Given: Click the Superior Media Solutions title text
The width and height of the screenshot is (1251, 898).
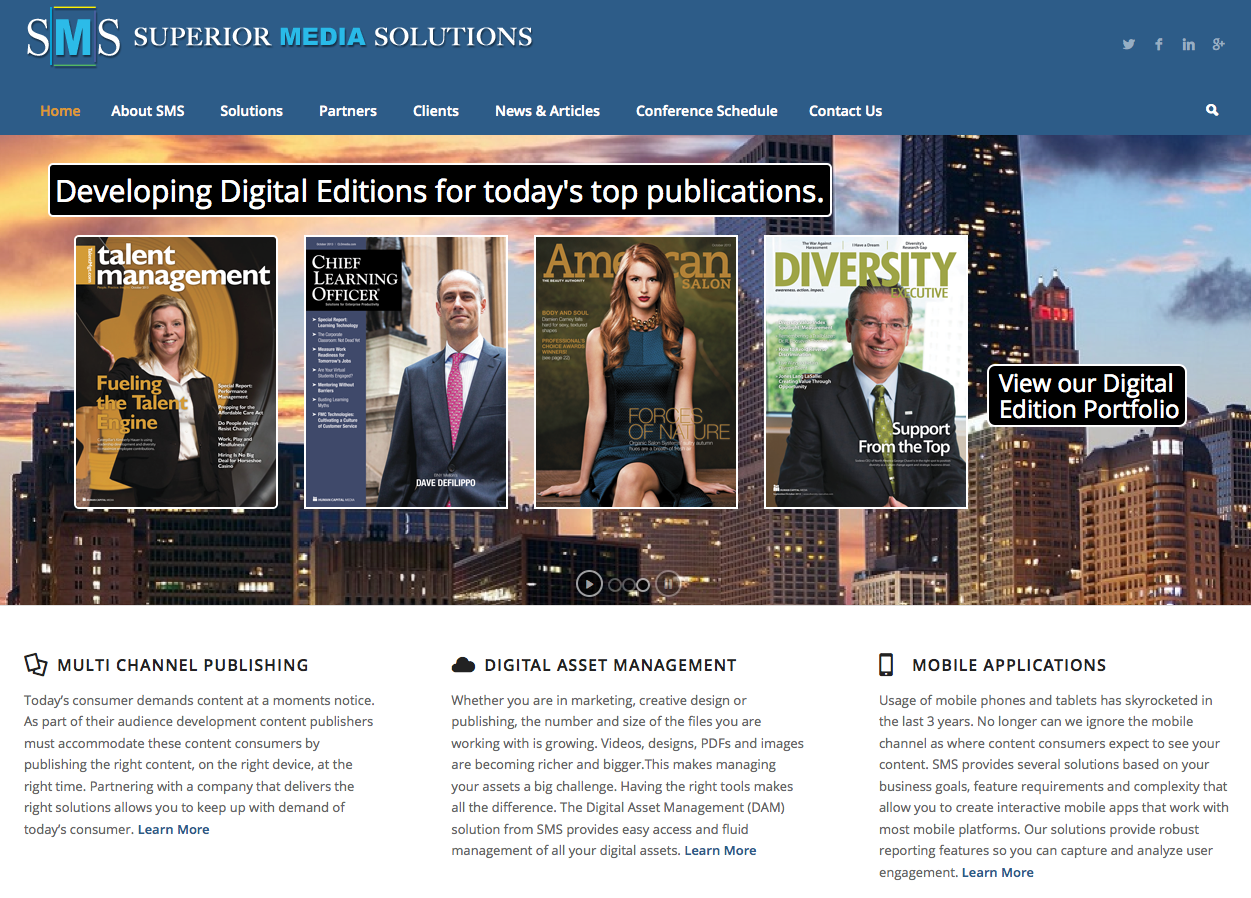Looking at the screenshot, I should 333,38.
